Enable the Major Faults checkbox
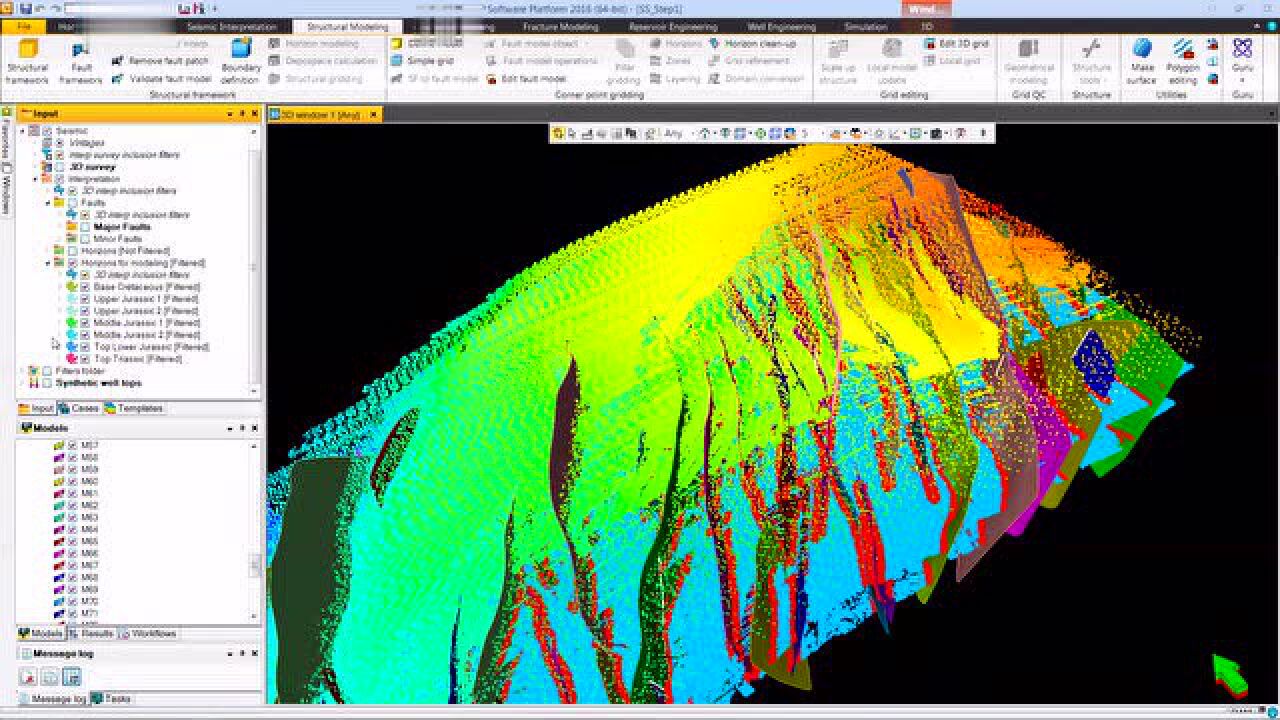Image resolution: width=1280 pixels, height=720 pixels. [x=85, y=227]
